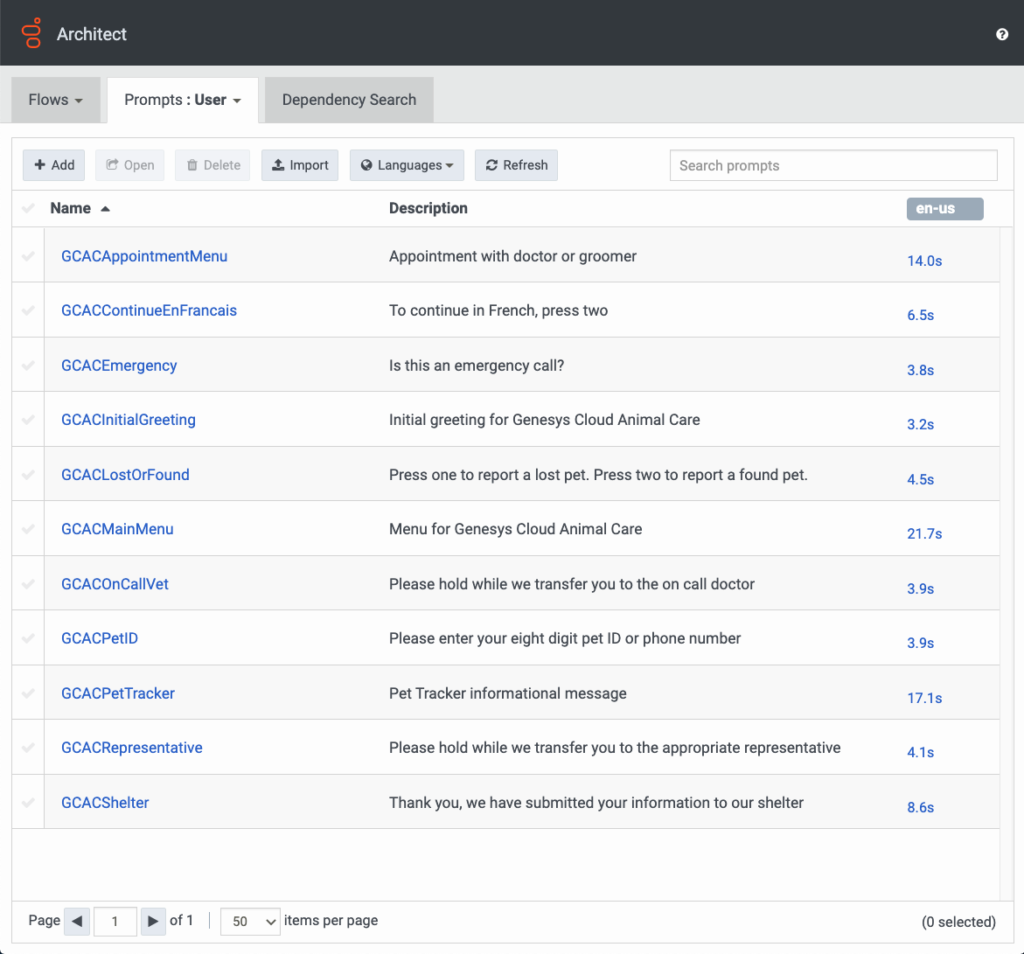Click the 3.2s audio duration

click(920, 424)
